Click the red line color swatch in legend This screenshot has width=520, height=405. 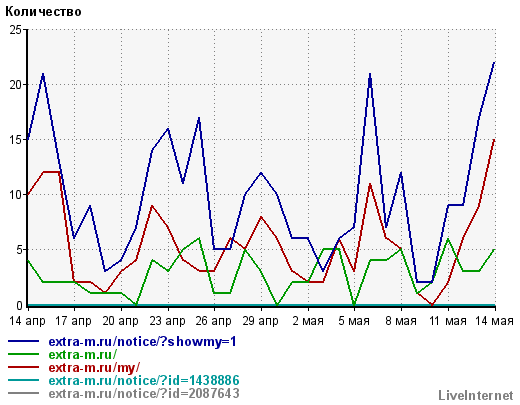23,367
